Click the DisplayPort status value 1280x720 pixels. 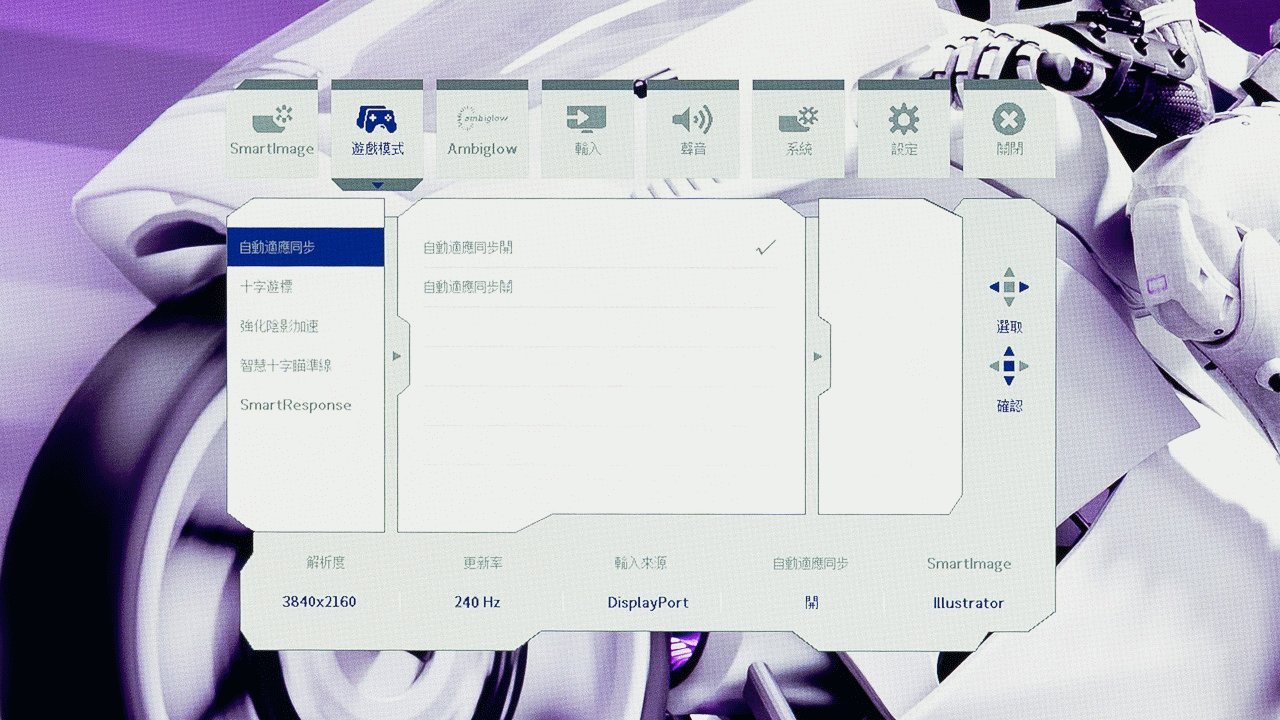click(648, 603)
